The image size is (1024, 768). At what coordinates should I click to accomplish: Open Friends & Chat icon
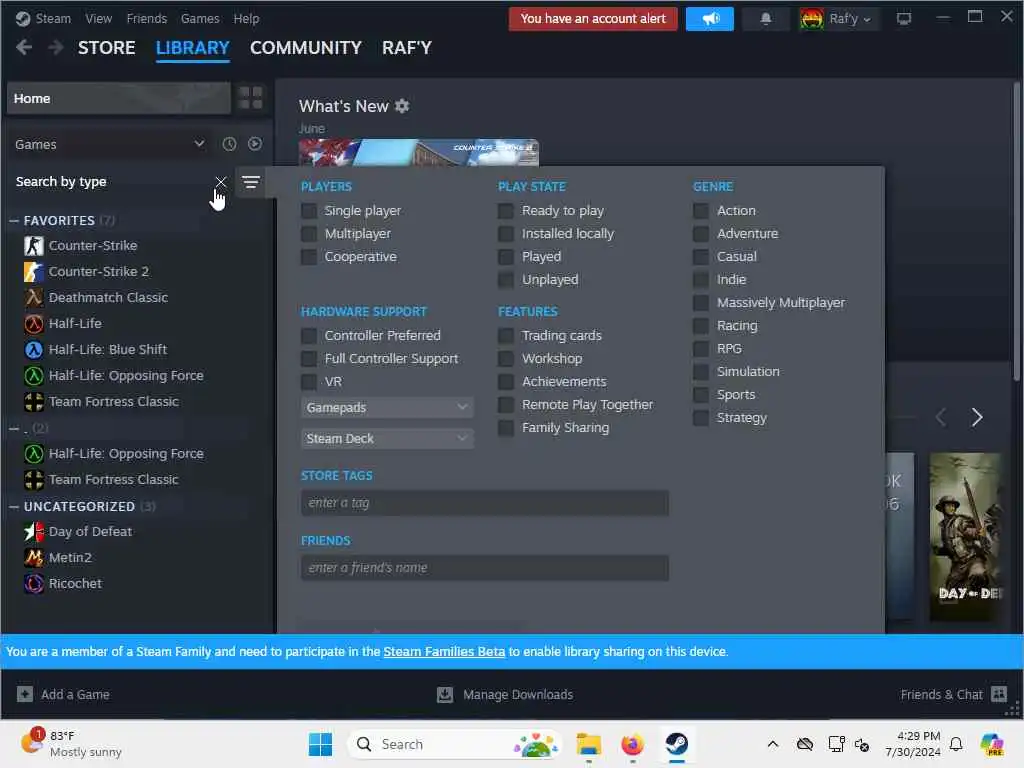coord(999,694)
